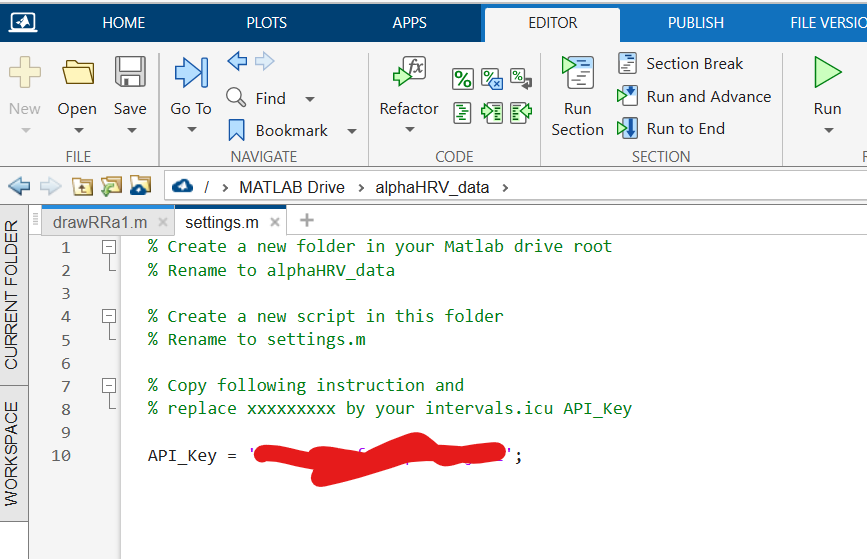Expand the Refactor dropdown arrow

(410, 129)
